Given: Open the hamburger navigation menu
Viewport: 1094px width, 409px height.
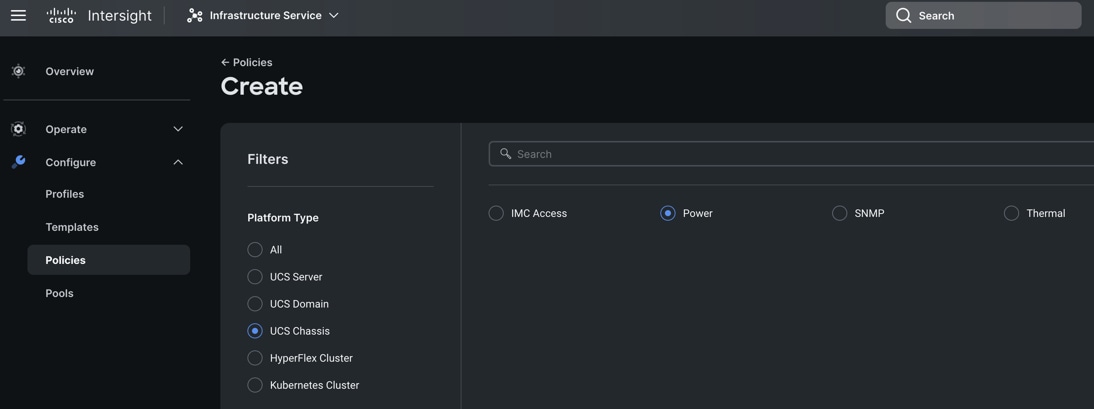Looking at the screenshot, I should click(x=18, y=15).
